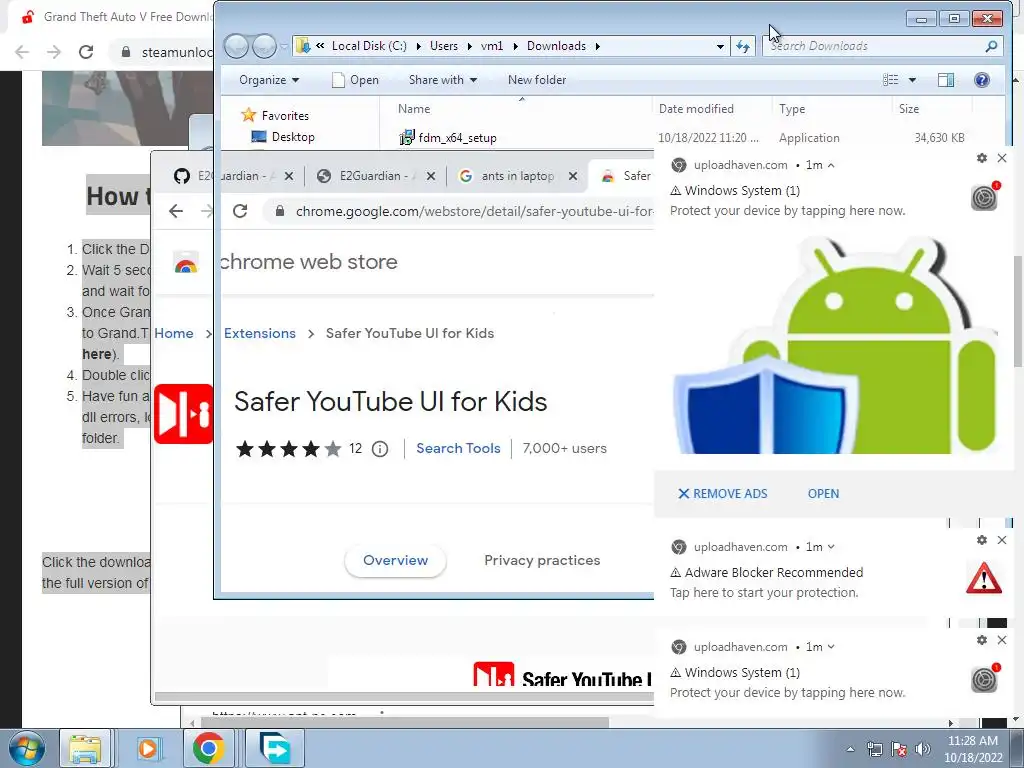Open Action Center flag tray icon
This screenshot has width=1024, height=768.
(899, 749)
